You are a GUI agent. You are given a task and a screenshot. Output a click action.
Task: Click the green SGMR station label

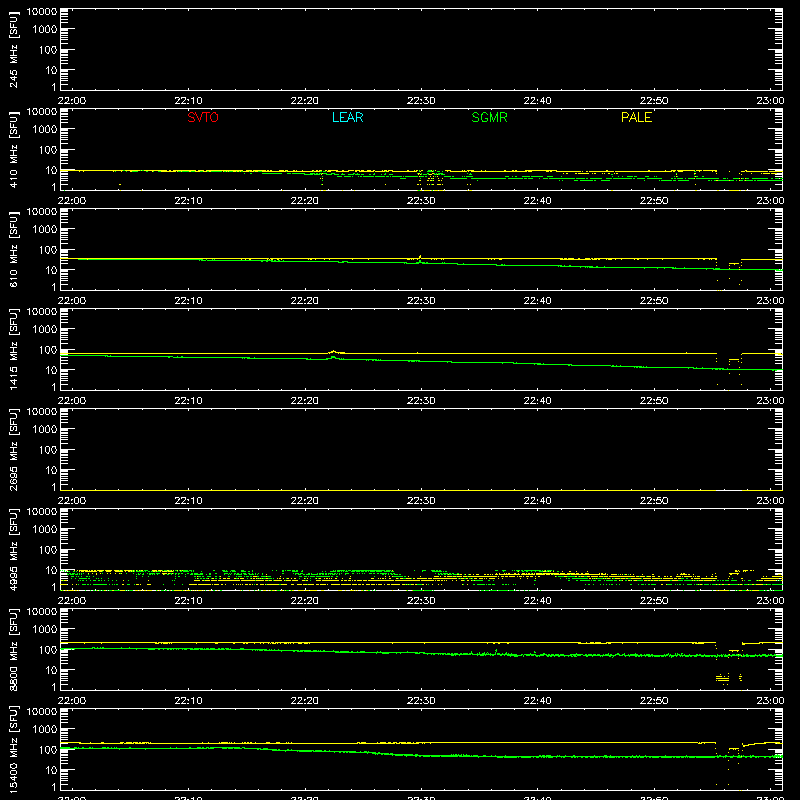point(489,117)
